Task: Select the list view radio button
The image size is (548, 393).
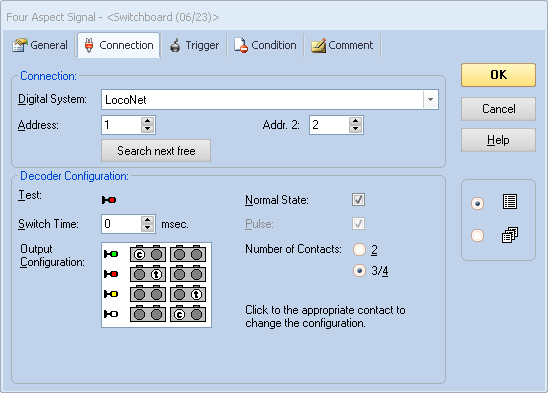Action: [x=477, y=203]
